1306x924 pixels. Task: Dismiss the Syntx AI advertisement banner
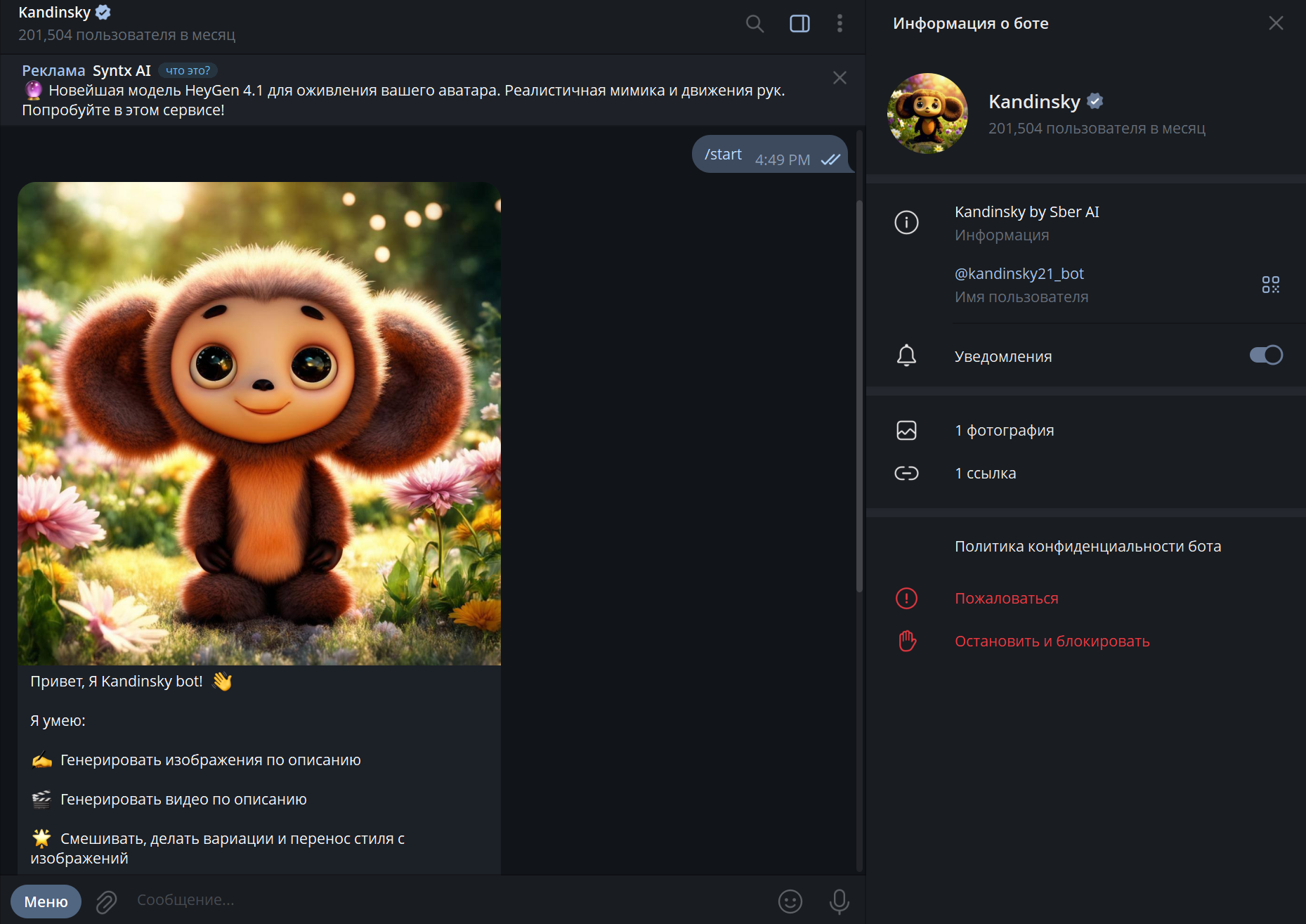click(x=840, y=78)
